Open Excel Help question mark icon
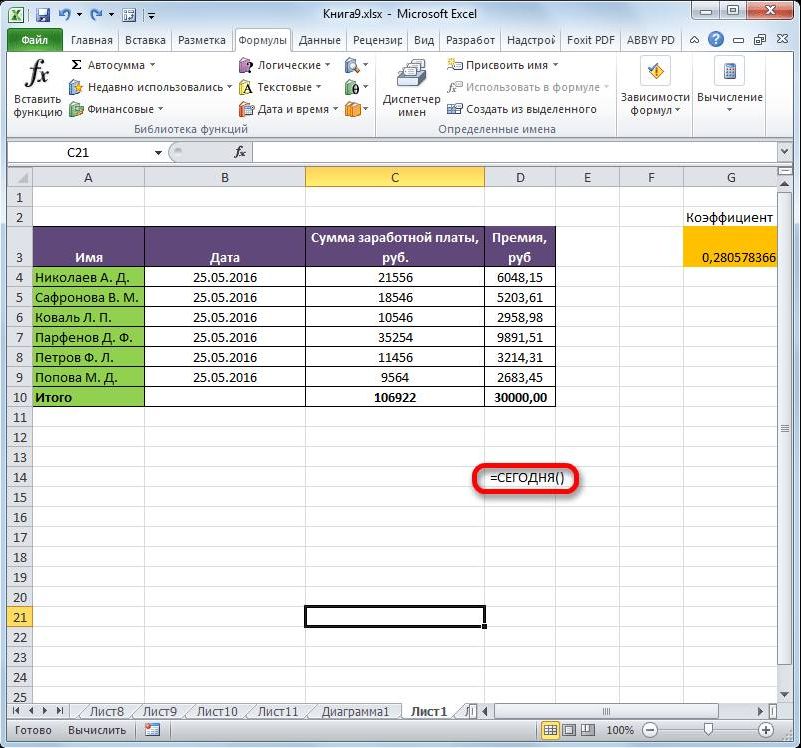This screenshot has height=748, width=801. pos(716,40)
